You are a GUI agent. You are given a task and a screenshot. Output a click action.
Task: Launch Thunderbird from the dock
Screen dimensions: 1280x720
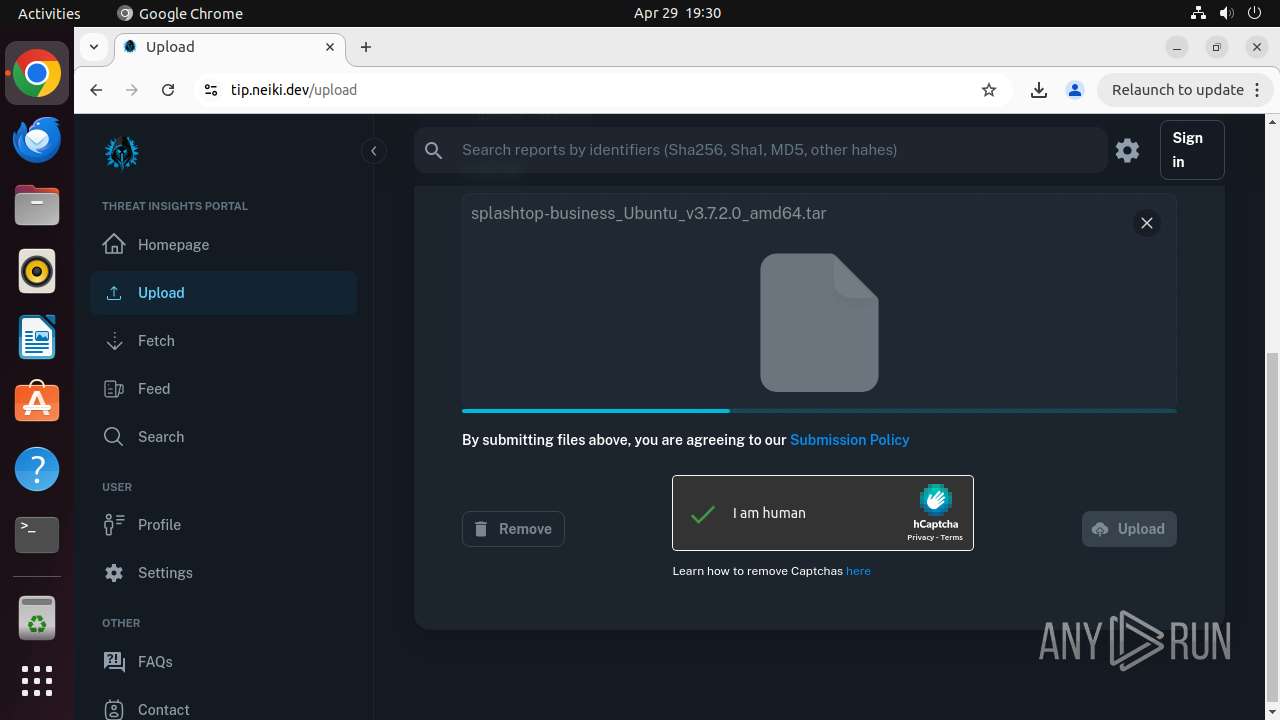[37, 140]
